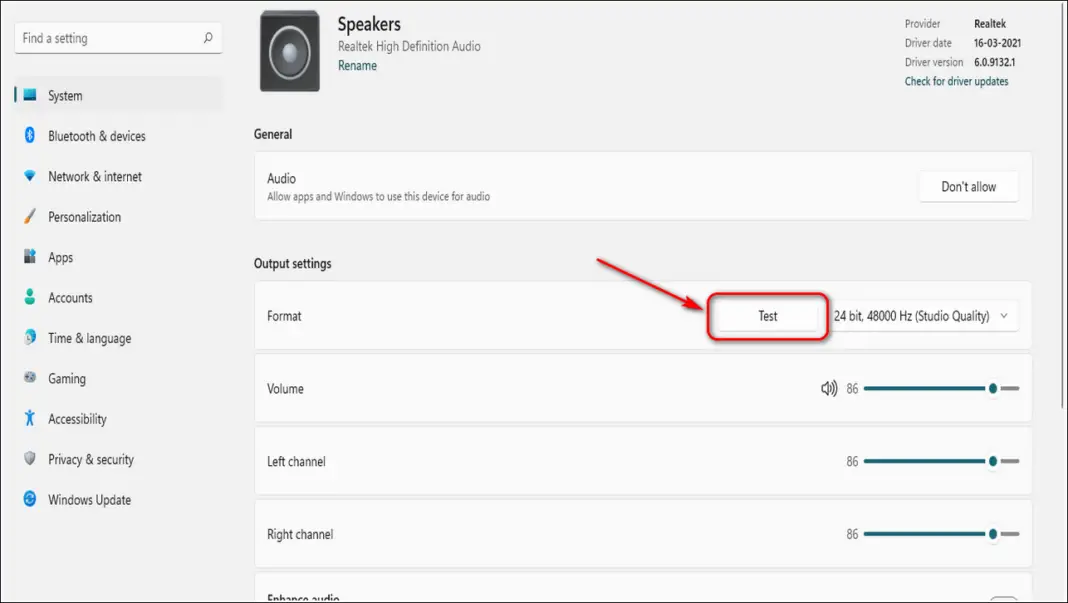
Task: Click Rename under Speakers
Action: tap(357, 65)
